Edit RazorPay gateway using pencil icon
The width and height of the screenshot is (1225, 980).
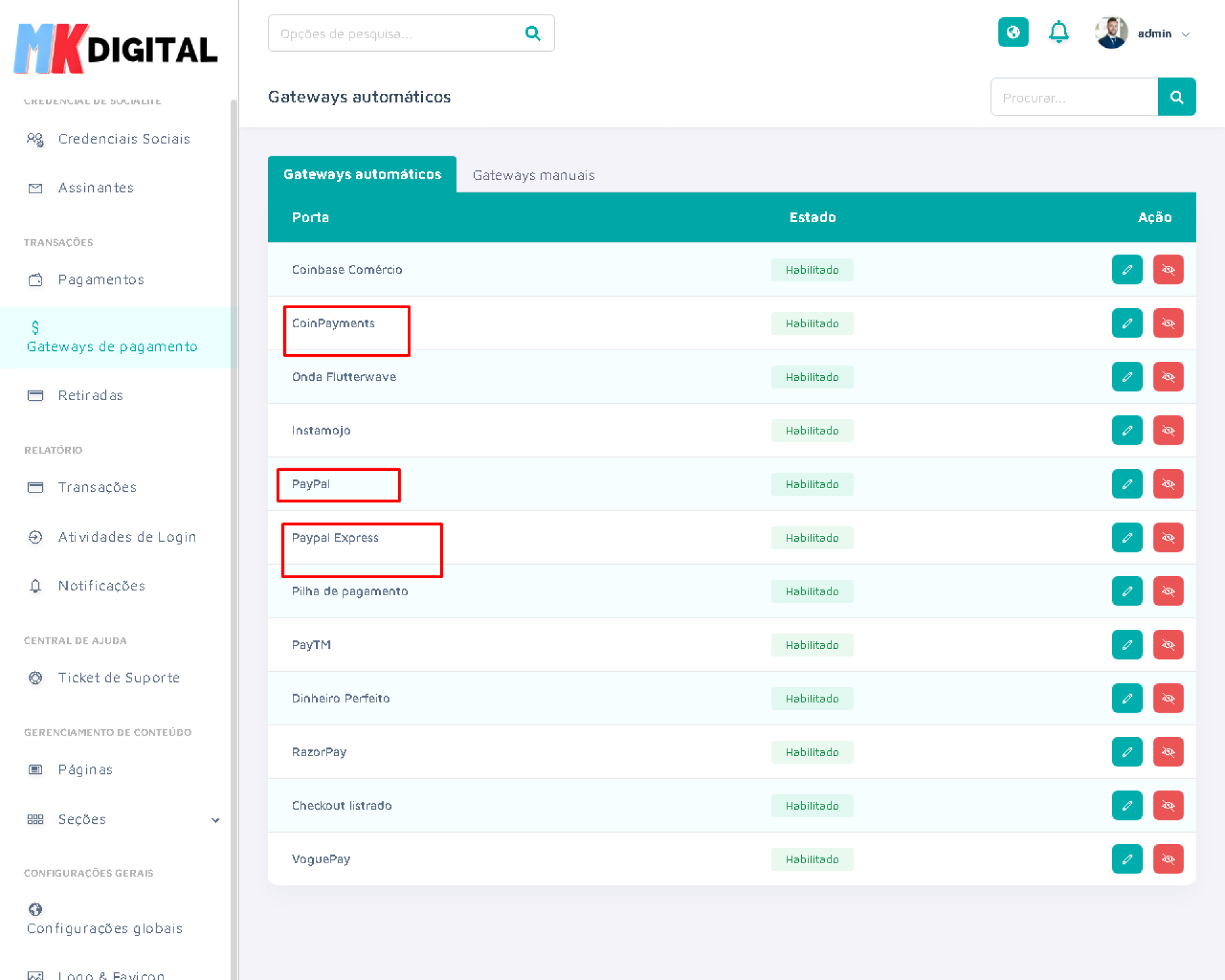click(1127, 752)
